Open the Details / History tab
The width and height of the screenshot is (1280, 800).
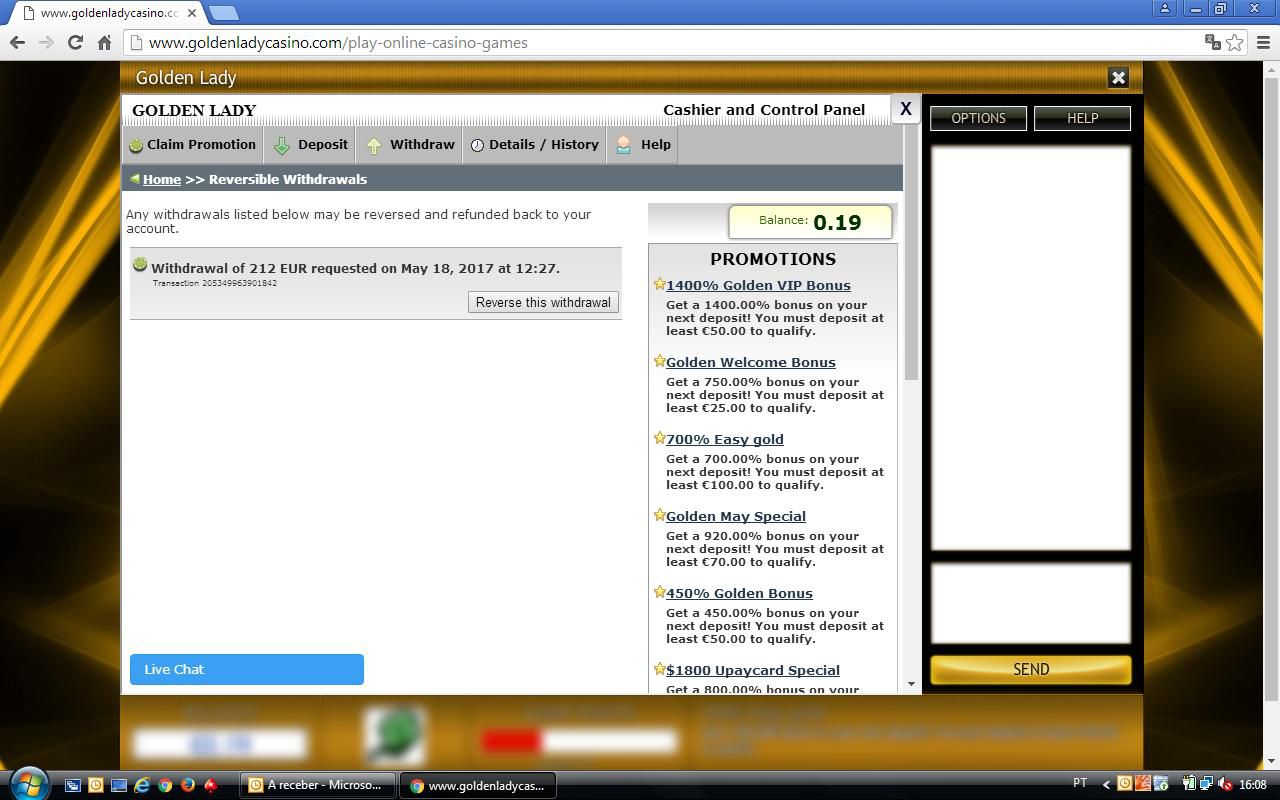pos(535,145)
